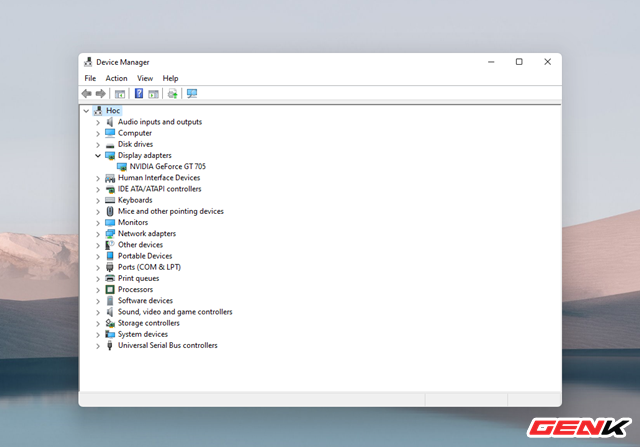Viewport: 640px width, 447px height.
Task: Select the Display adapters label
Action: pos(144,156)
